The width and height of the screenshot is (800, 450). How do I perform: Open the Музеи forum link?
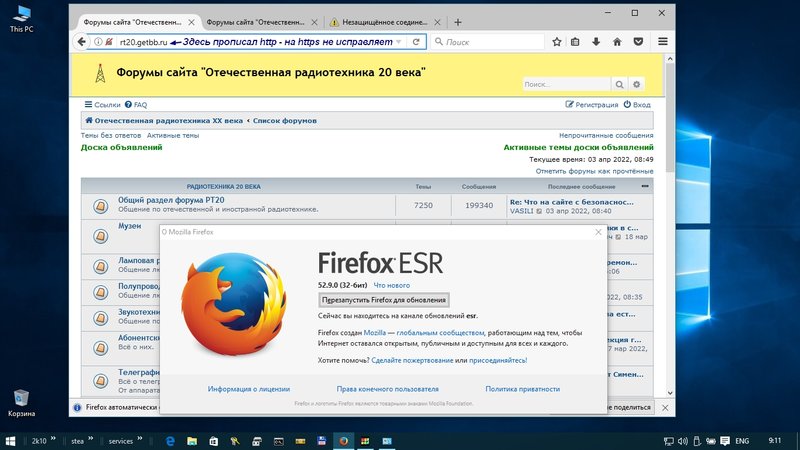(x=130, y=226)
